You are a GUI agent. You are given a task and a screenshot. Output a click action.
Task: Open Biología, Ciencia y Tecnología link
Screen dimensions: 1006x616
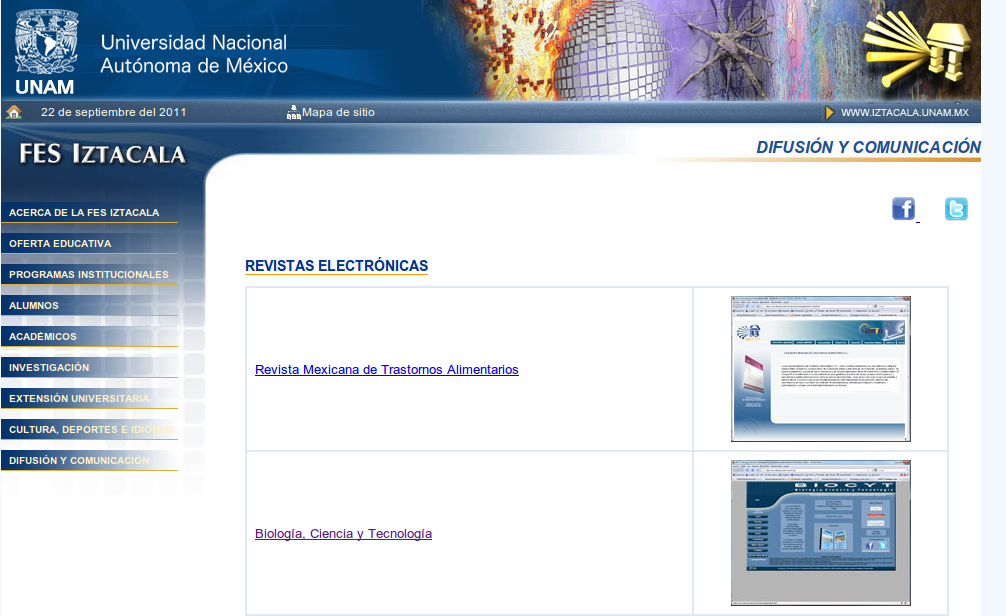click(x=343, y=534)
